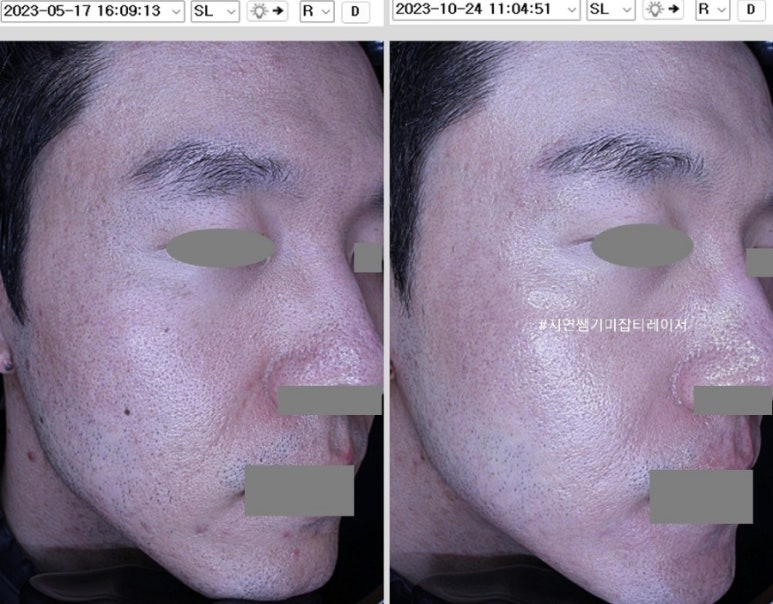Open the R side selector above the left photo
The image size is (773, 604).
[316, 11]
